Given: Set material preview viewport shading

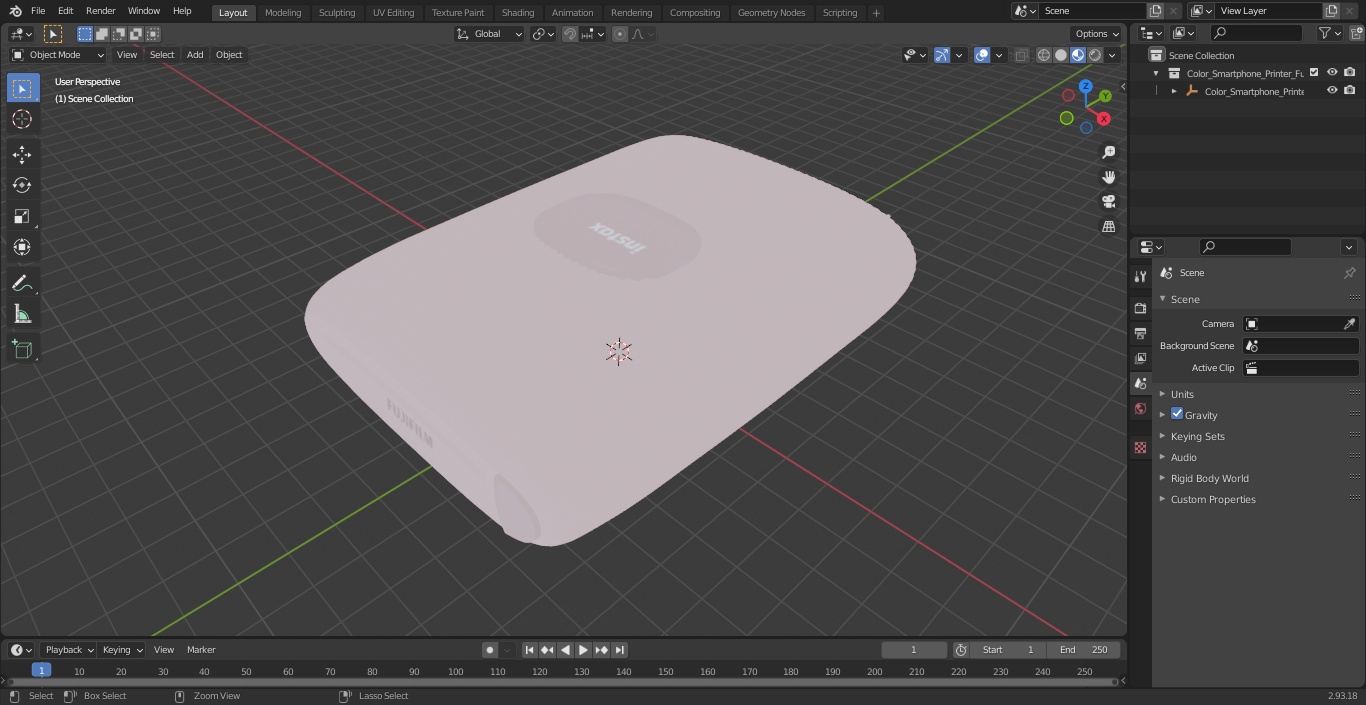Looking at the screenshot, I should point(1078,55).
